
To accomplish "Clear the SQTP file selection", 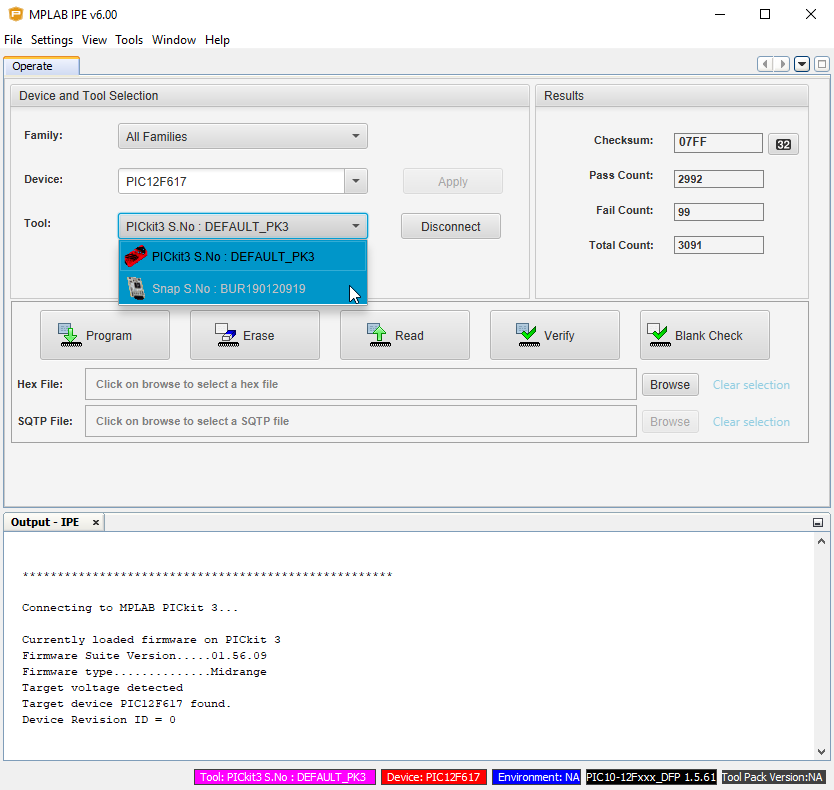I will point(751,422).
